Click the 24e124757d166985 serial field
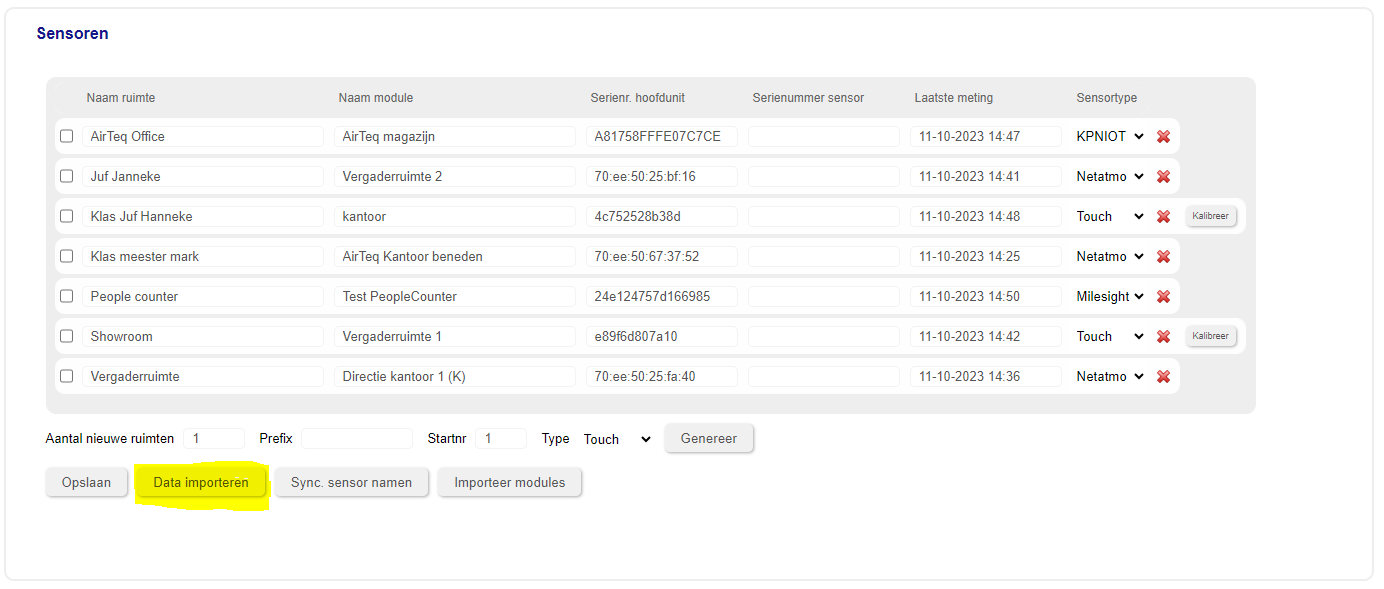 point(662,296)
